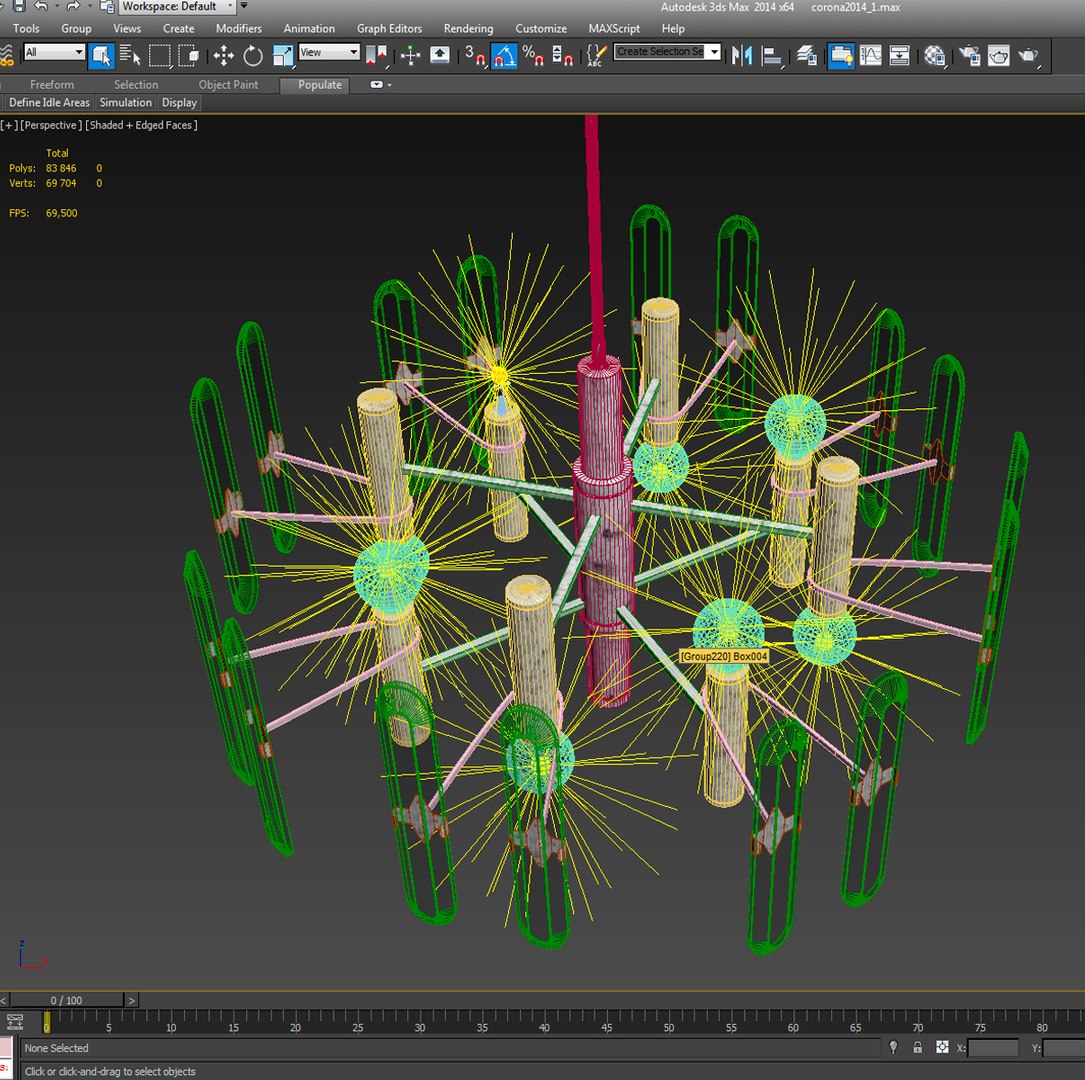The width and height of the screenshot is (1085, 1080).
Task: Open the Tools menu
Action: [x=26, y=28]
